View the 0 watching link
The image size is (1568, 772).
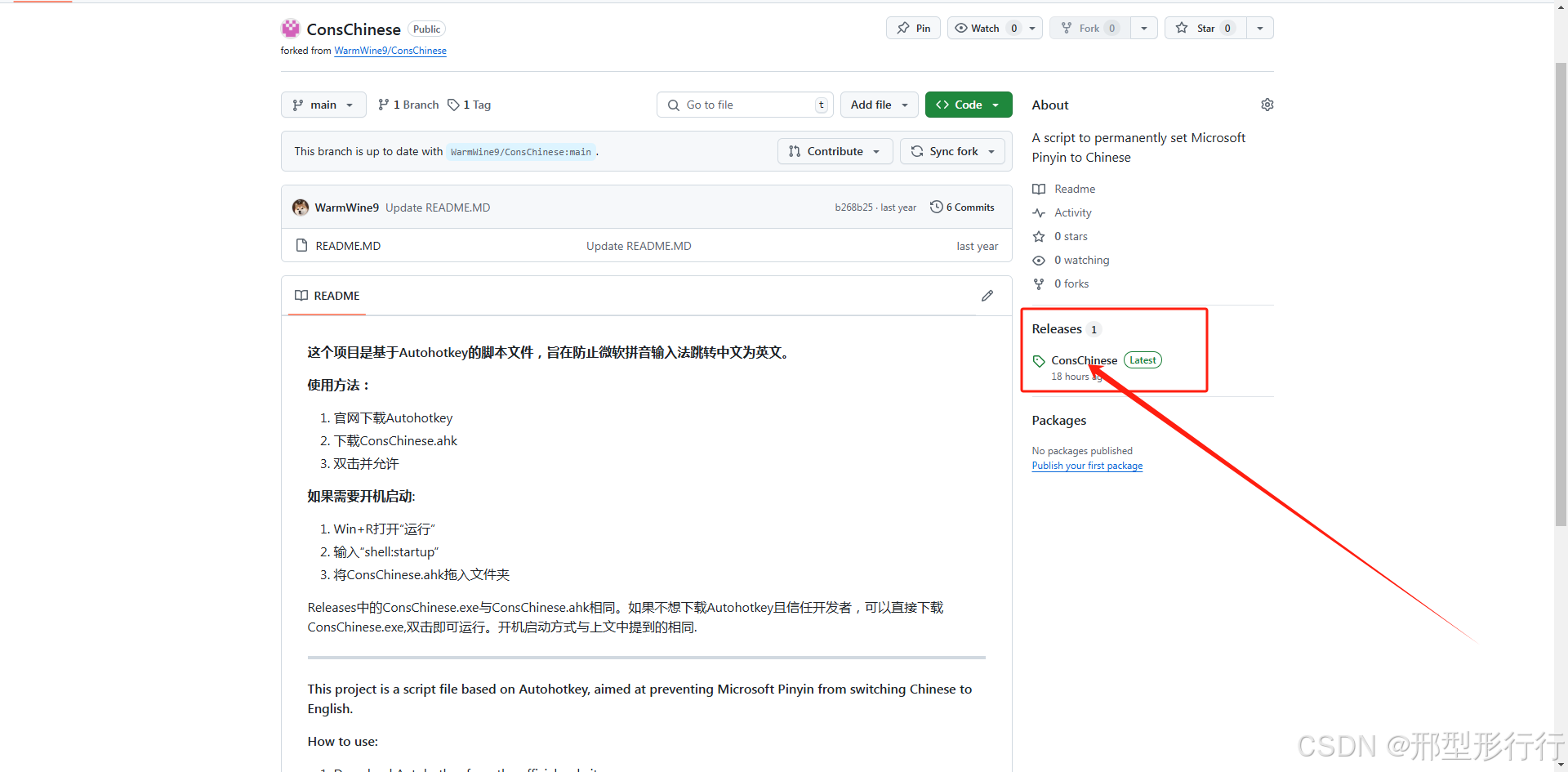[x=1081, y=260]
